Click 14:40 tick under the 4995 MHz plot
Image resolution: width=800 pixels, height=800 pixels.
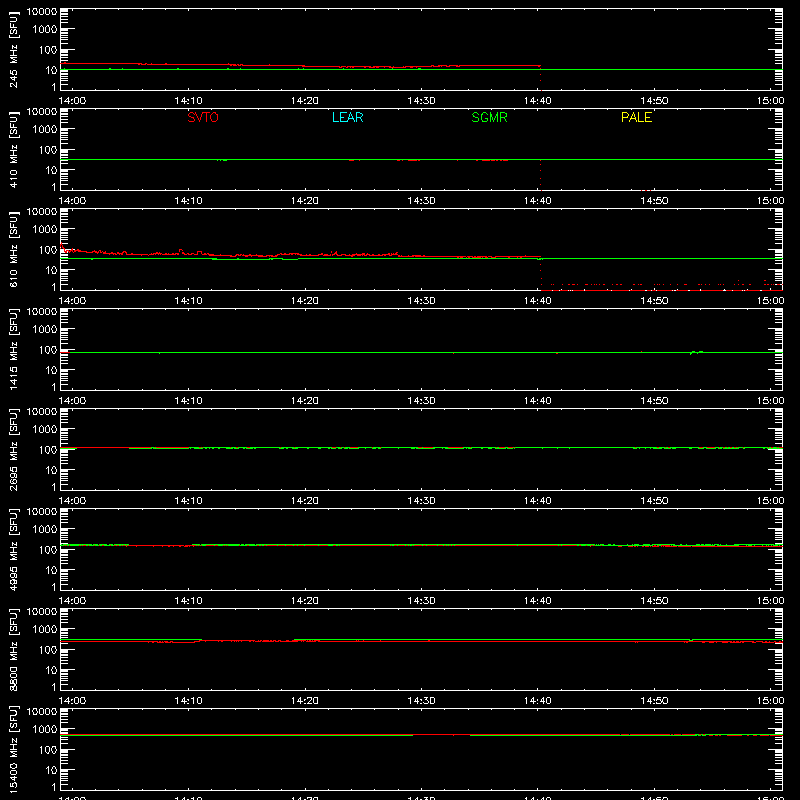pos(537,601)
